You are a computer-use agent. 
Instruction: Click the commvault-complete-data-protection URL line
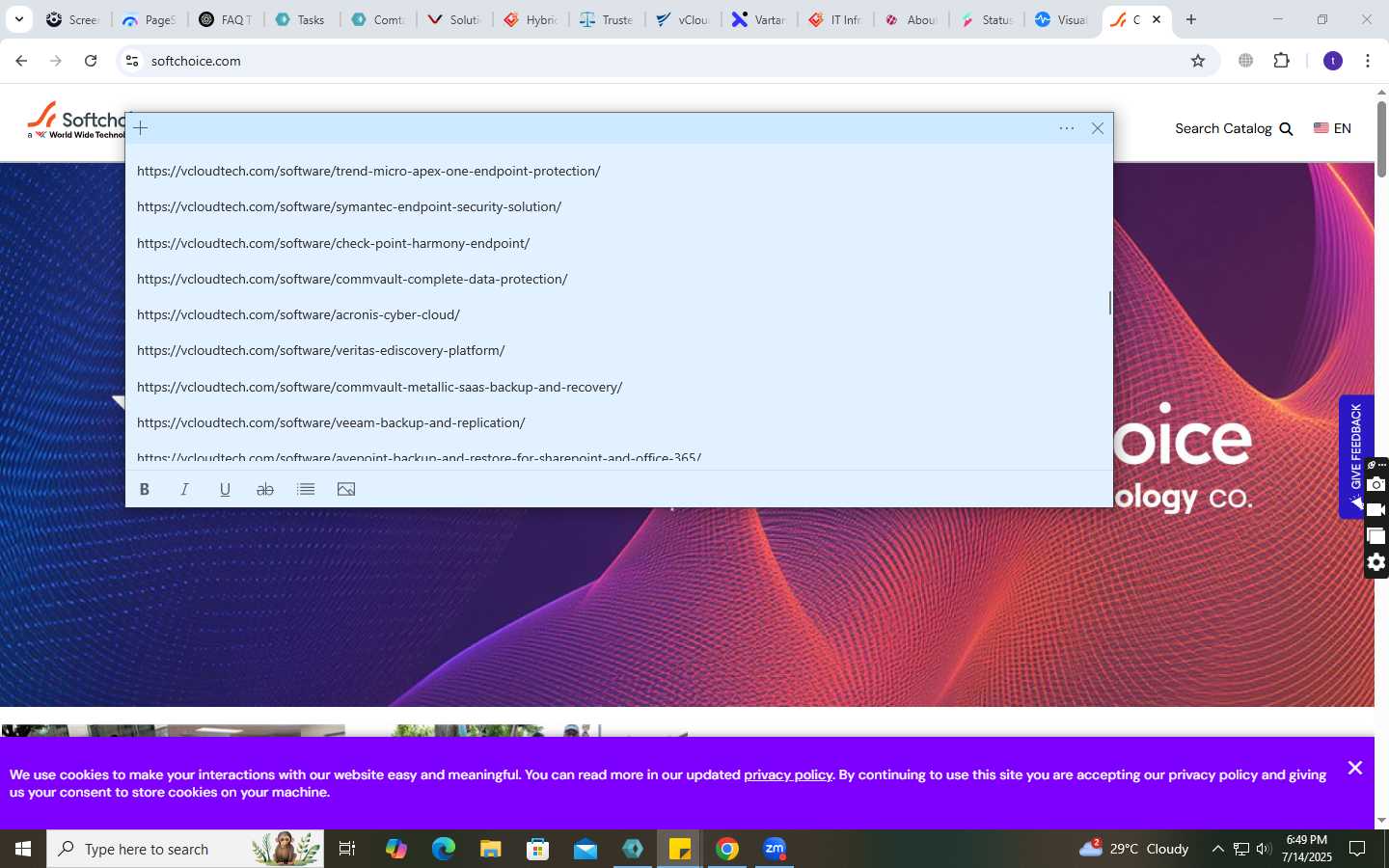pos(352,279)
